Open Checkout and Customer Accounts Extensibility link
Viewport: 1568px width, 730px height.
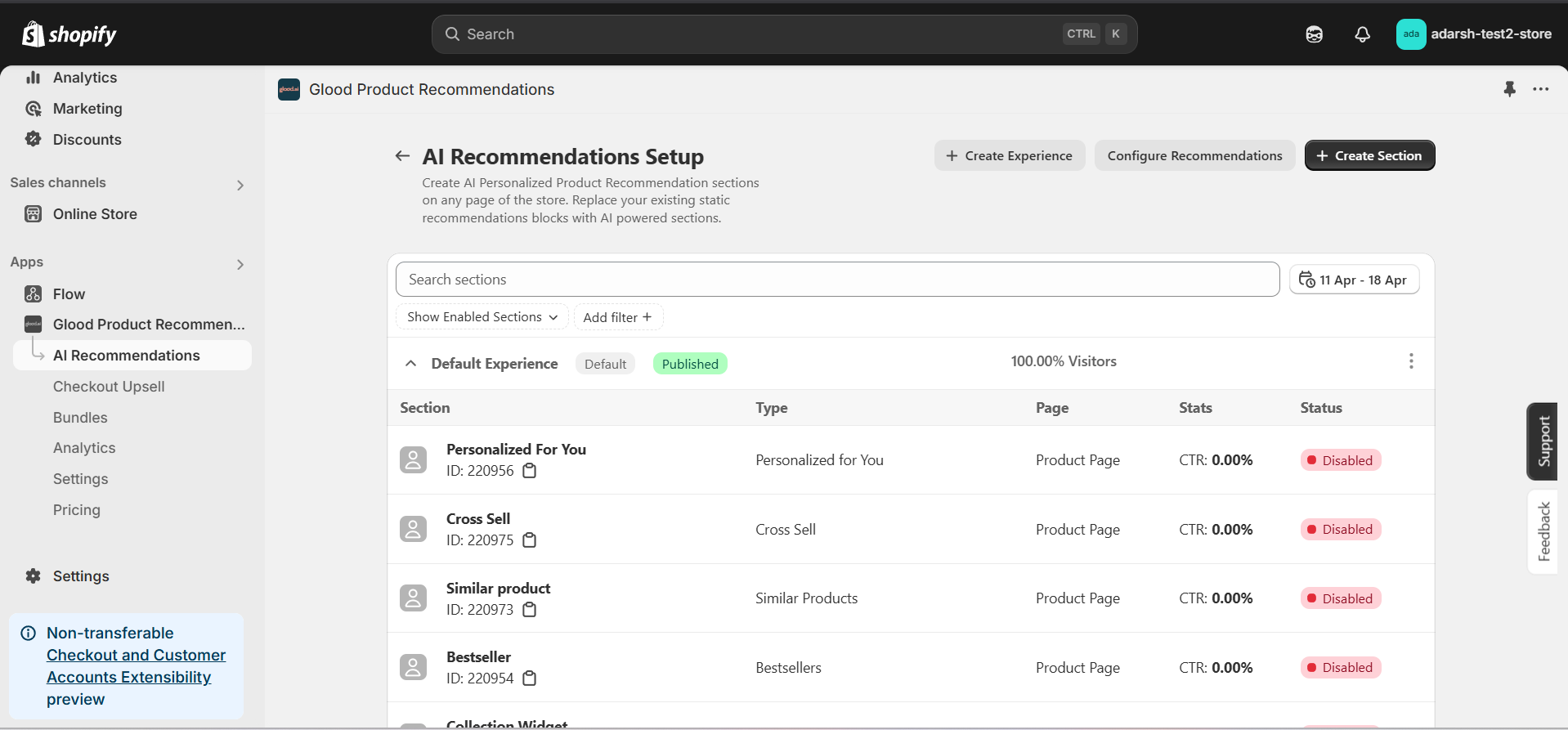pyautogui.click(x=136, y=666)
